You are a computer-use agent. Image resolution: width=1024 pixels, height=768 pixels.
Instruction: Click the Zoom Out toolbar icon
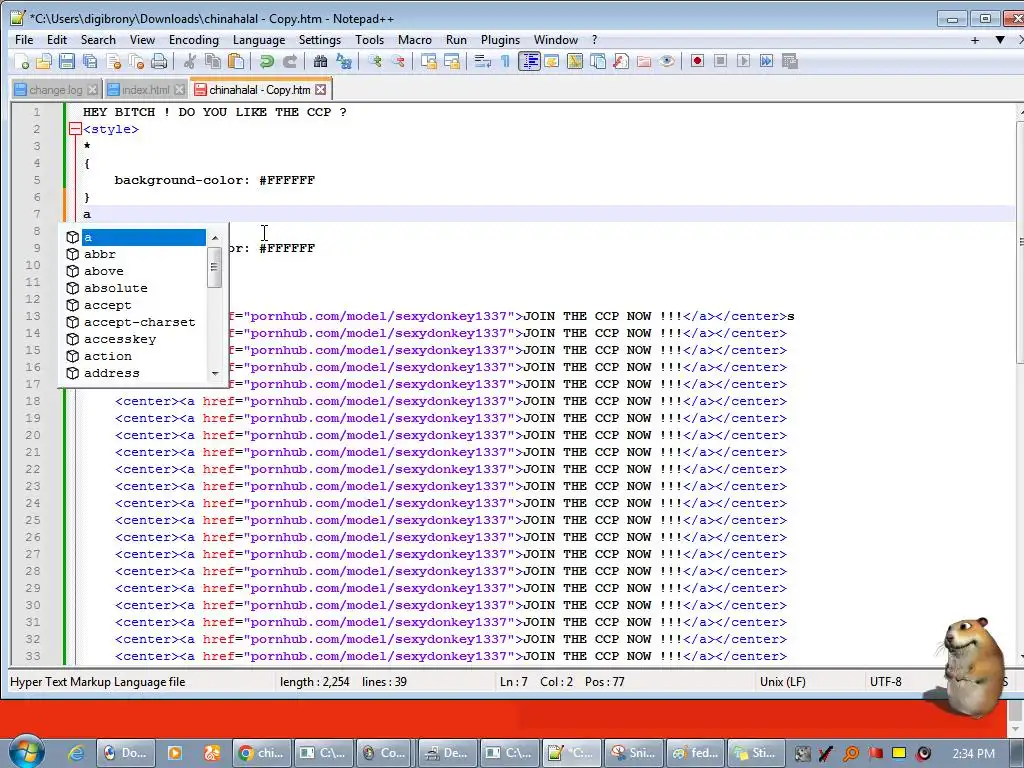tap(398, 61)
